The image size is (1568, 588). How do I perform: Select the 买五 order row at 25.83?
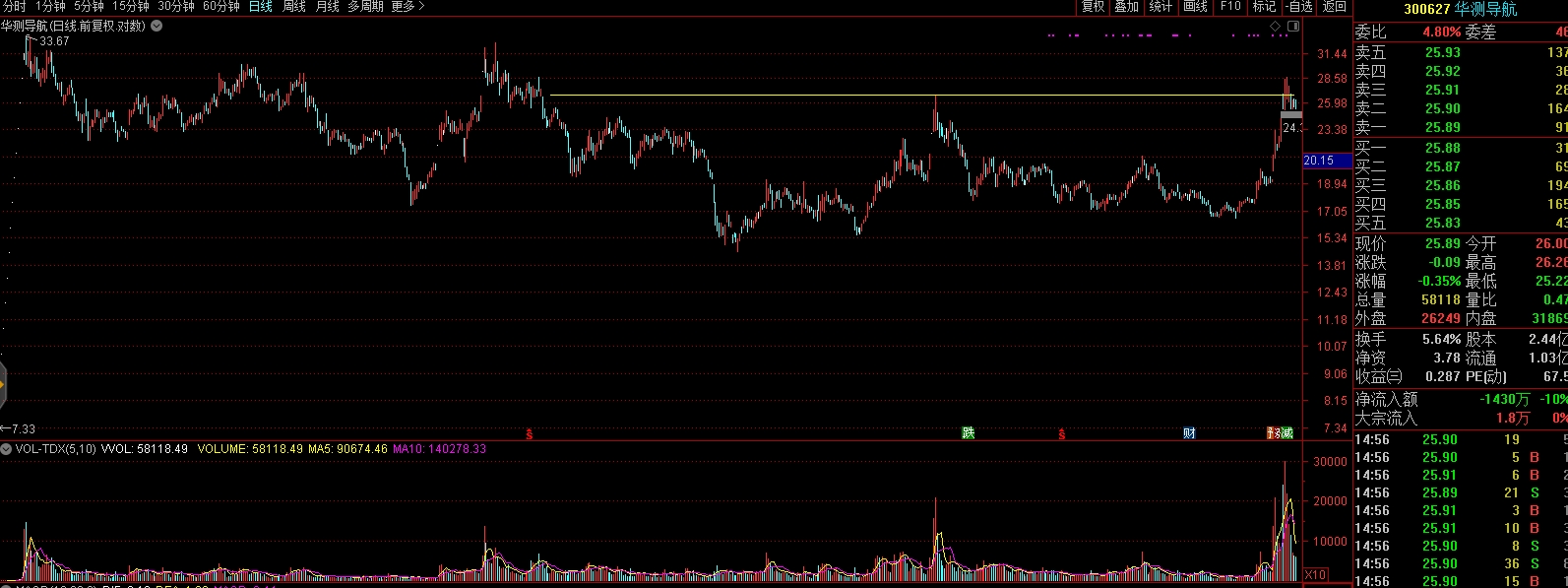[x=1461, y=223]
